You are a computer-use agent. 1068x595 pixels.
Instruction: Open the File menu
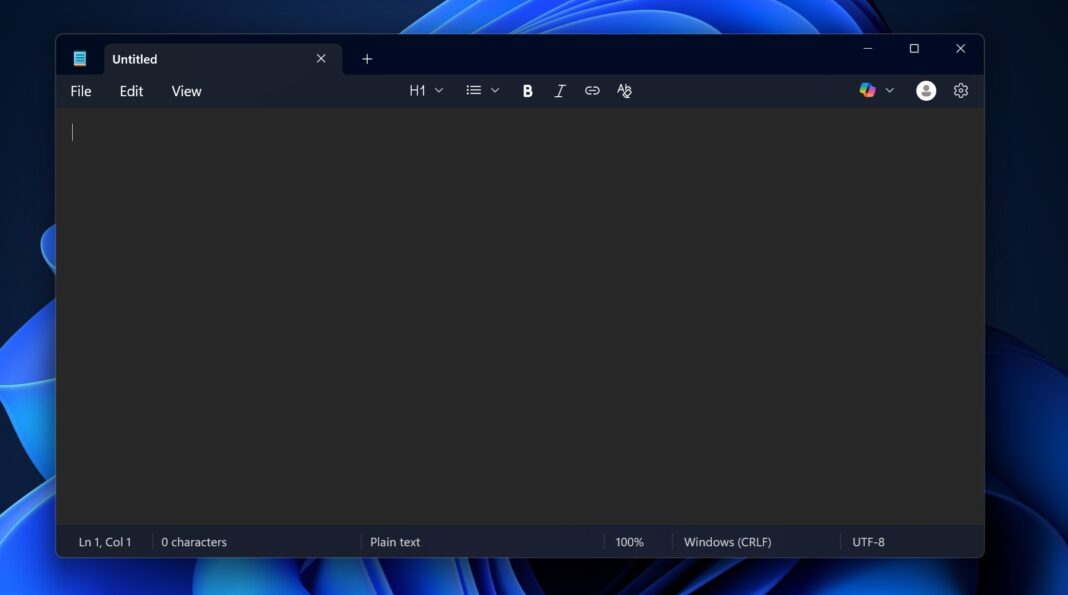(x=79, y=90)
